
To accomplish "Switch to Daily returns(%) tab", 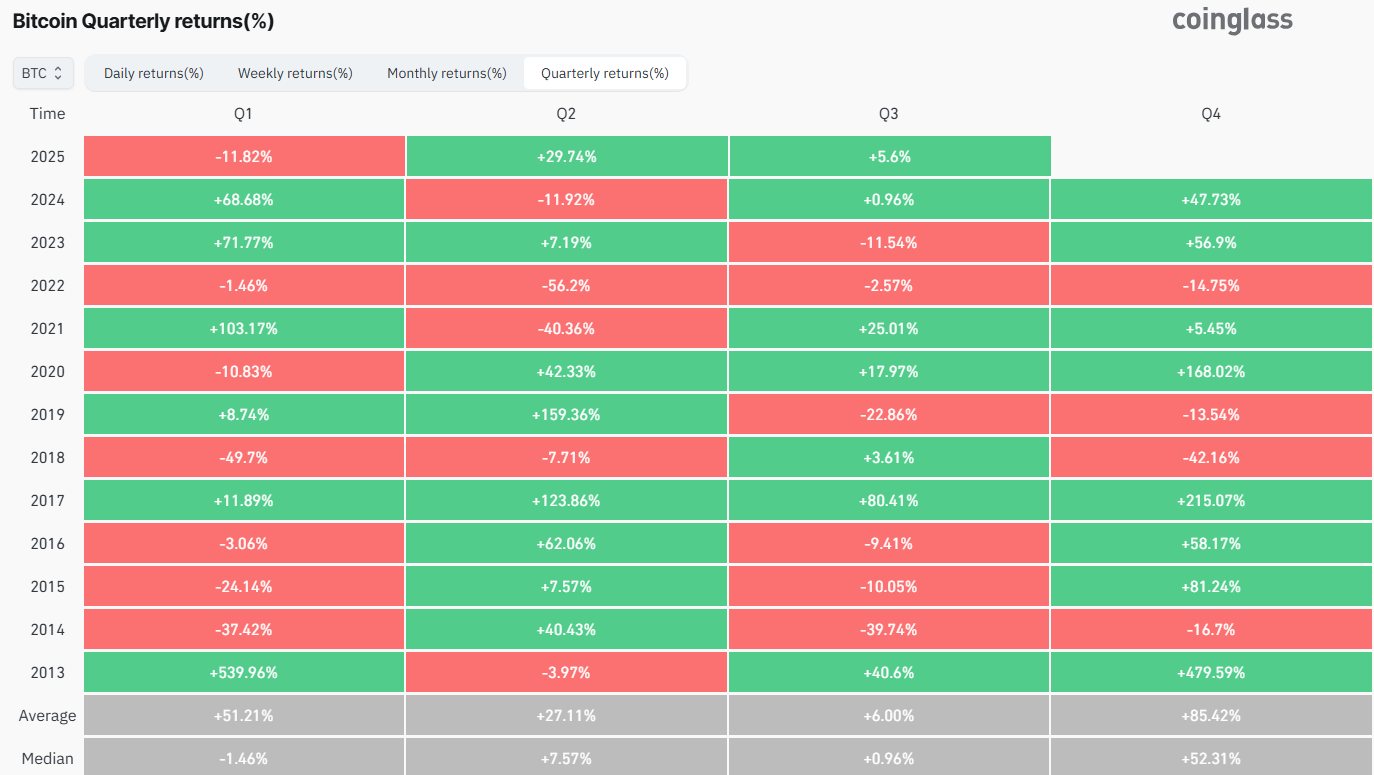I will (154, 73).
